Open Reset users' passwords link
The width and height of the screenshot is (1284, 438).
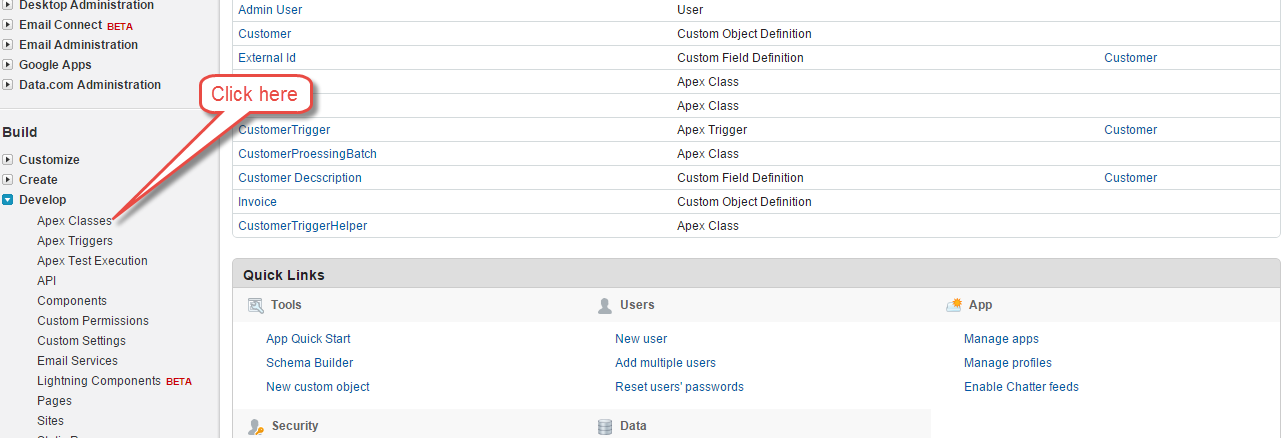point(679,387)
